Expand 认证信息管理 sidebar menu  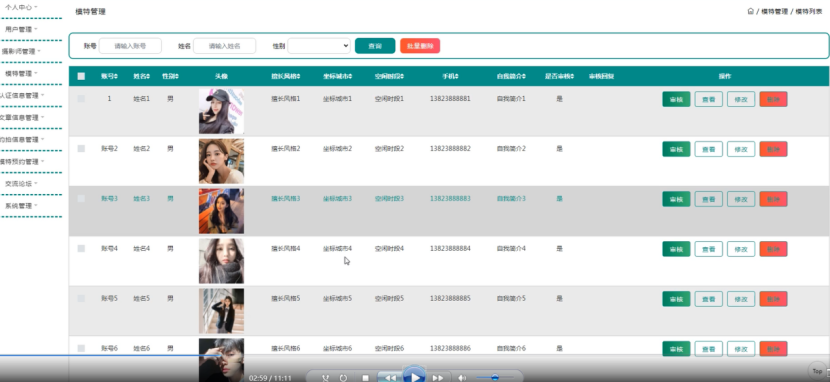pos(22,96)
